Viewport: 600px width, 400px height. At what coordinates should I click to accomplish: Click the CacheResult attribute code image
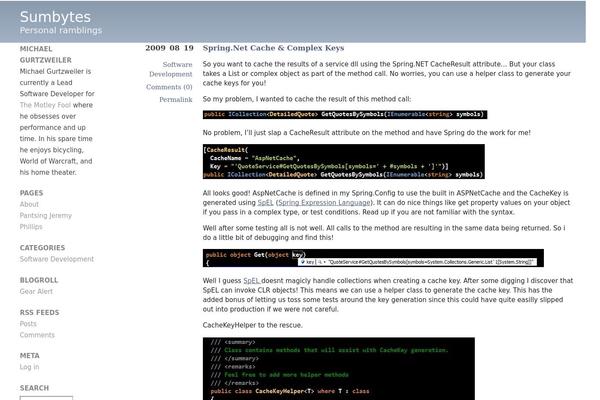point(344,162)
